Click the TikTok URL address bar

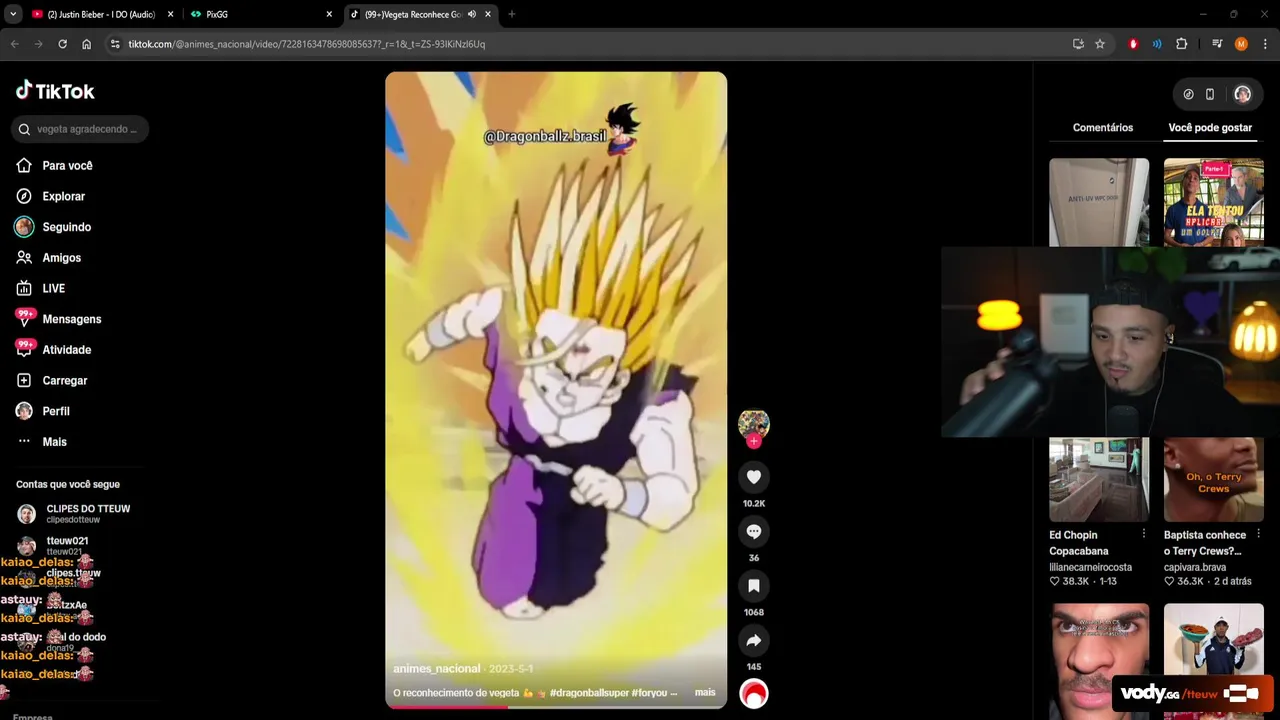click(x=590, y=44)
